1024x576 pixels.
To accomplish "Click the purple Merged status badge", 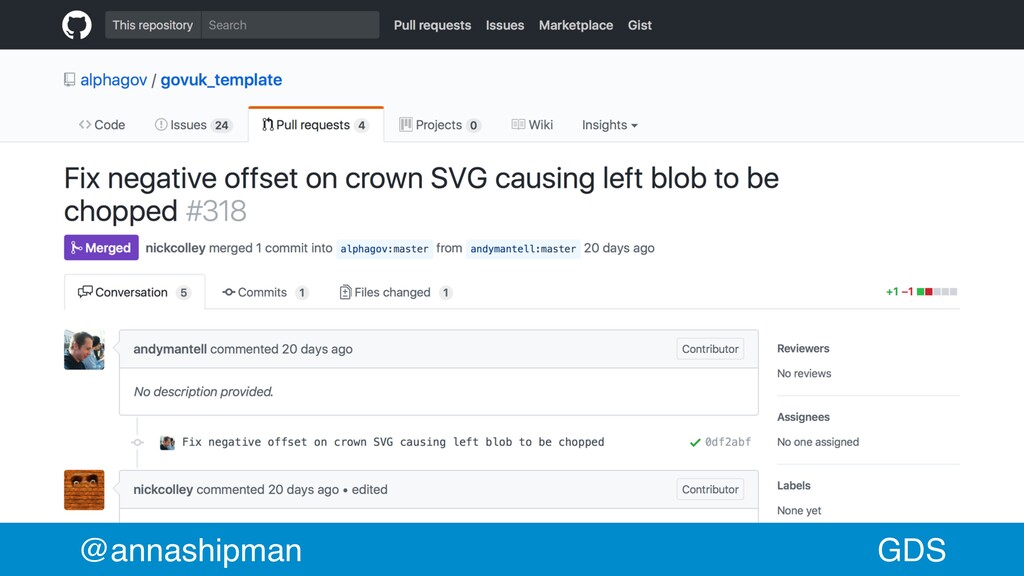I will tap(101, 248).
